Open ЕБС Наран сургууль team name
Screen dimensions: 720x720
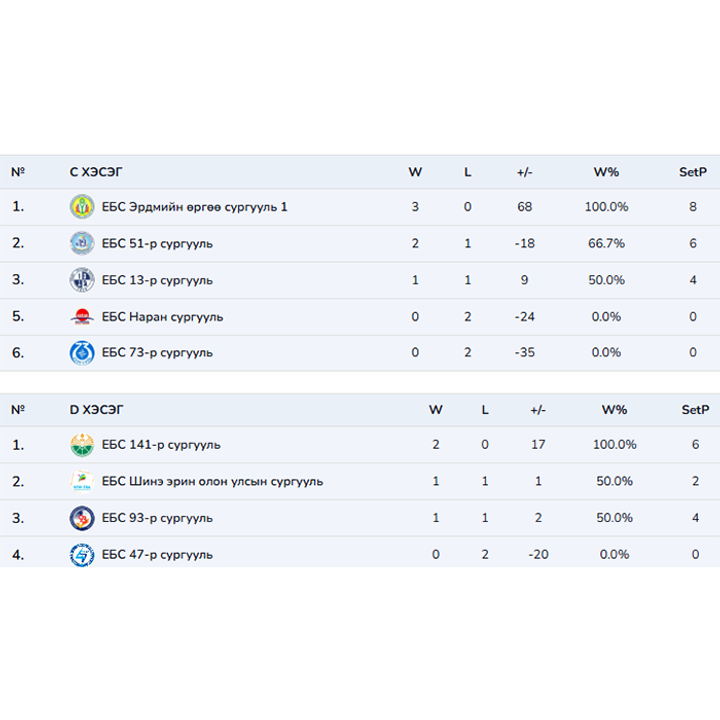pyautogui.click(x=162, y=317)
